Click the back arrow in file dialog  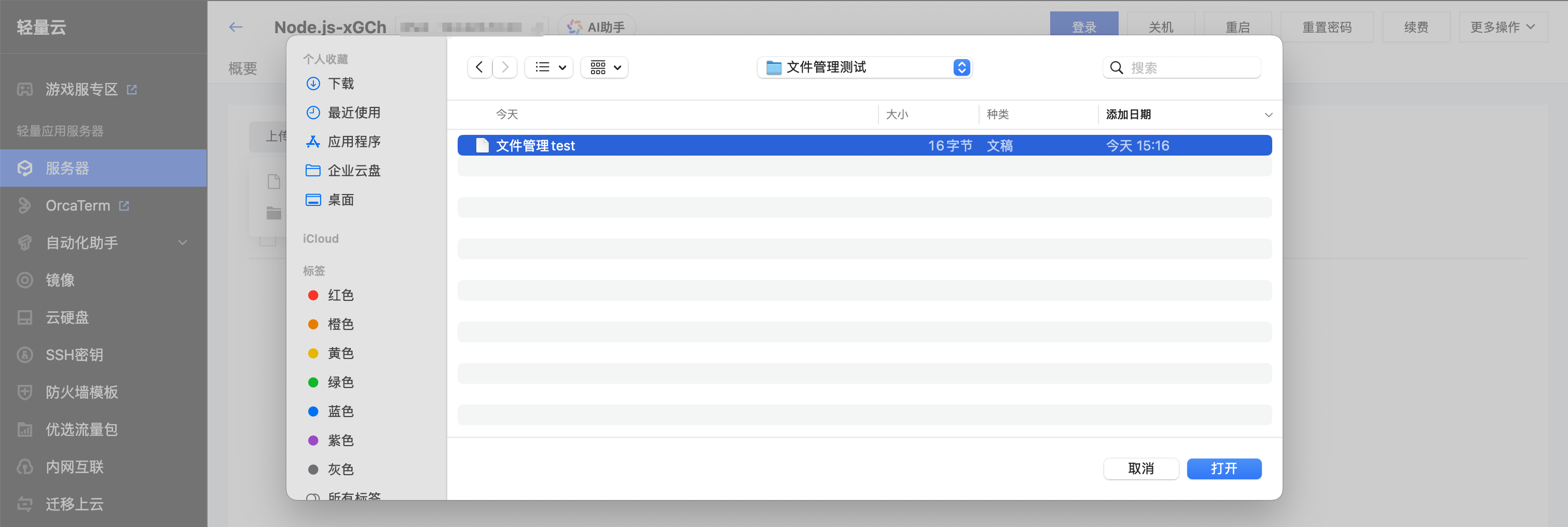(x=479, y=67)
